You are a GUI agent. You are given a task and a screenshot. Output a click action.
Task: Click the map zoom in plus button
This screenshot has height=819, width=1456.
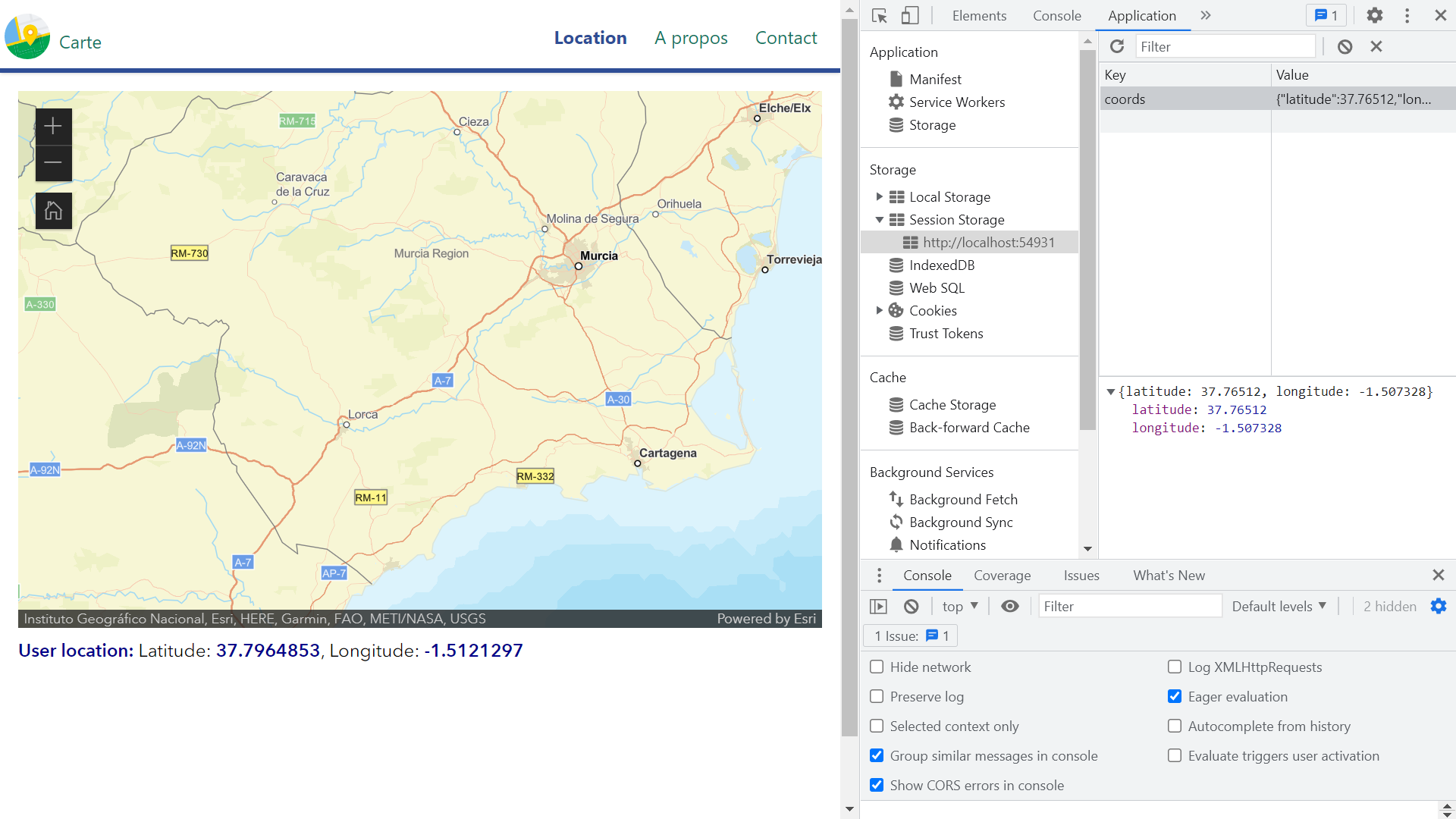click(x=53, y=126)
